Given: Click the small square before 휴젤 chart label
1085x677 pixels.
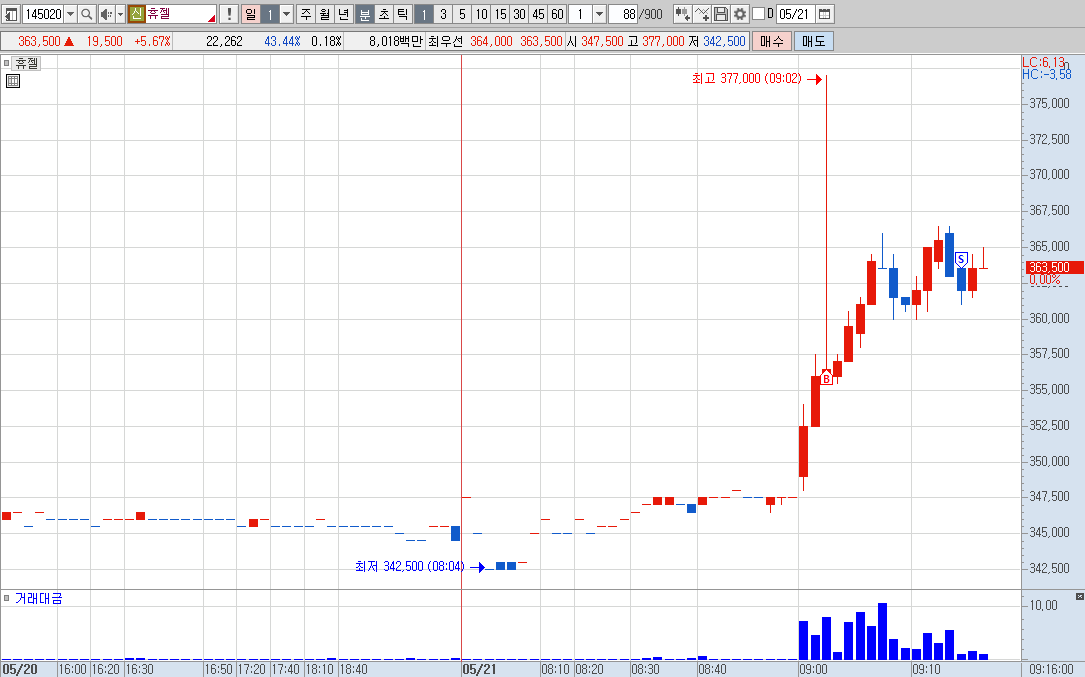Looking at the screenshot, I should pyautogui.click(x=6, y=63).
